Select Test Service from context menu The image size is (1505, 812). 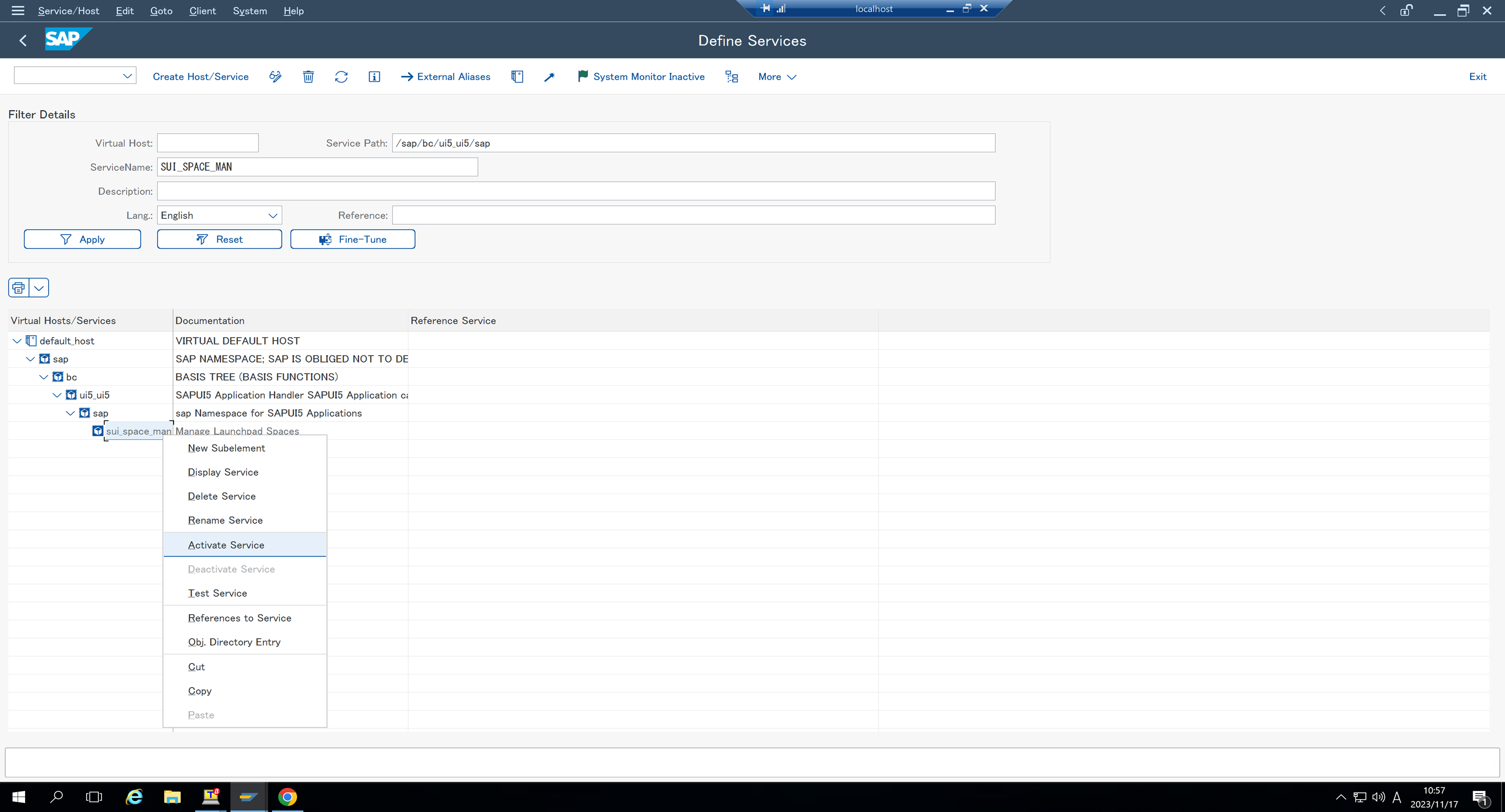pos(217,593)
